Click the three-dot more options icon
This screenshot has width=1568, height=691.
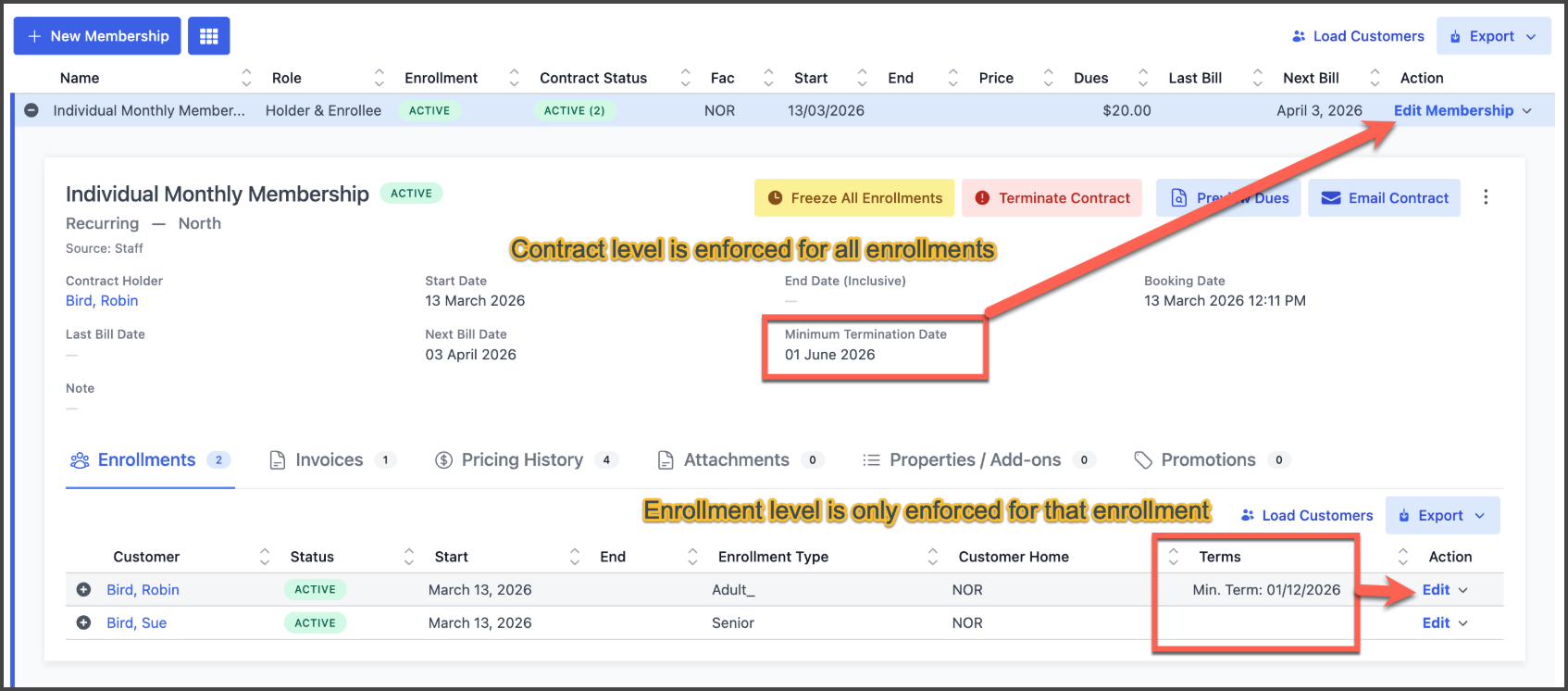1486,197
